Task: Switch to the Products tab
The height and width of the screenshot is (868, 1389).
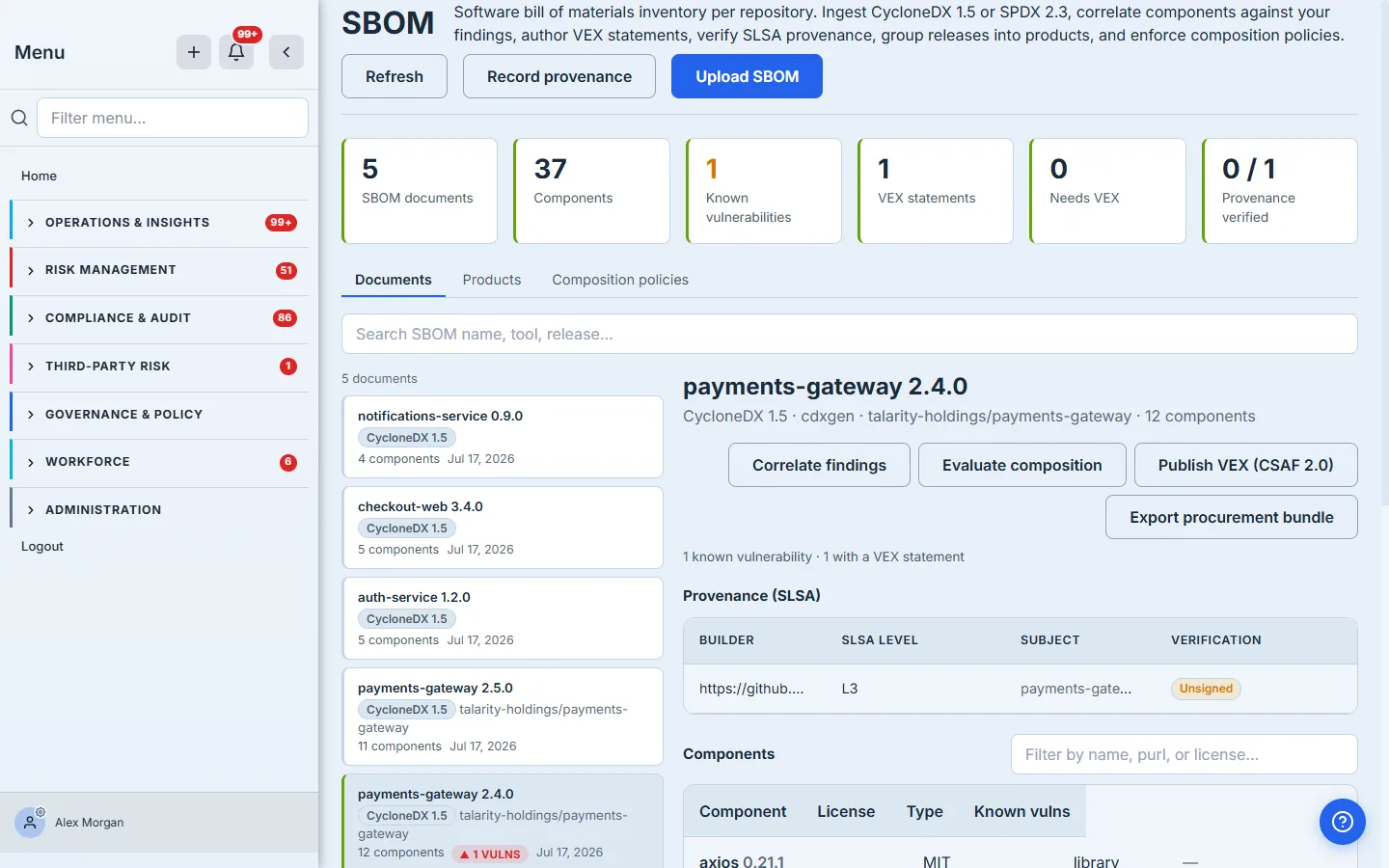Action: point(492,280)
